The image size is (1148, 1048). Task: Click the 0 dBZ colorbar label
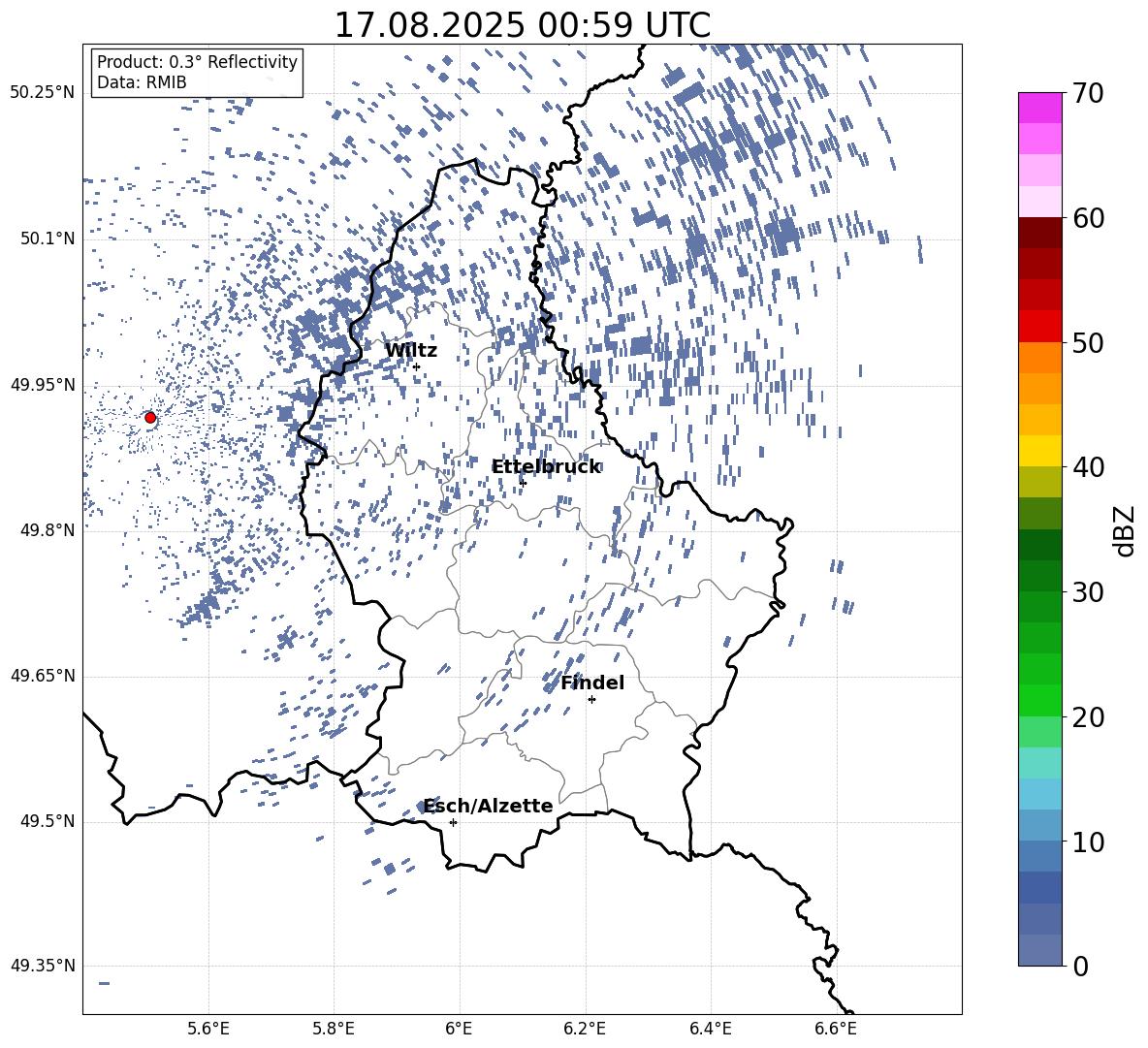click(x=1080, y=966)
